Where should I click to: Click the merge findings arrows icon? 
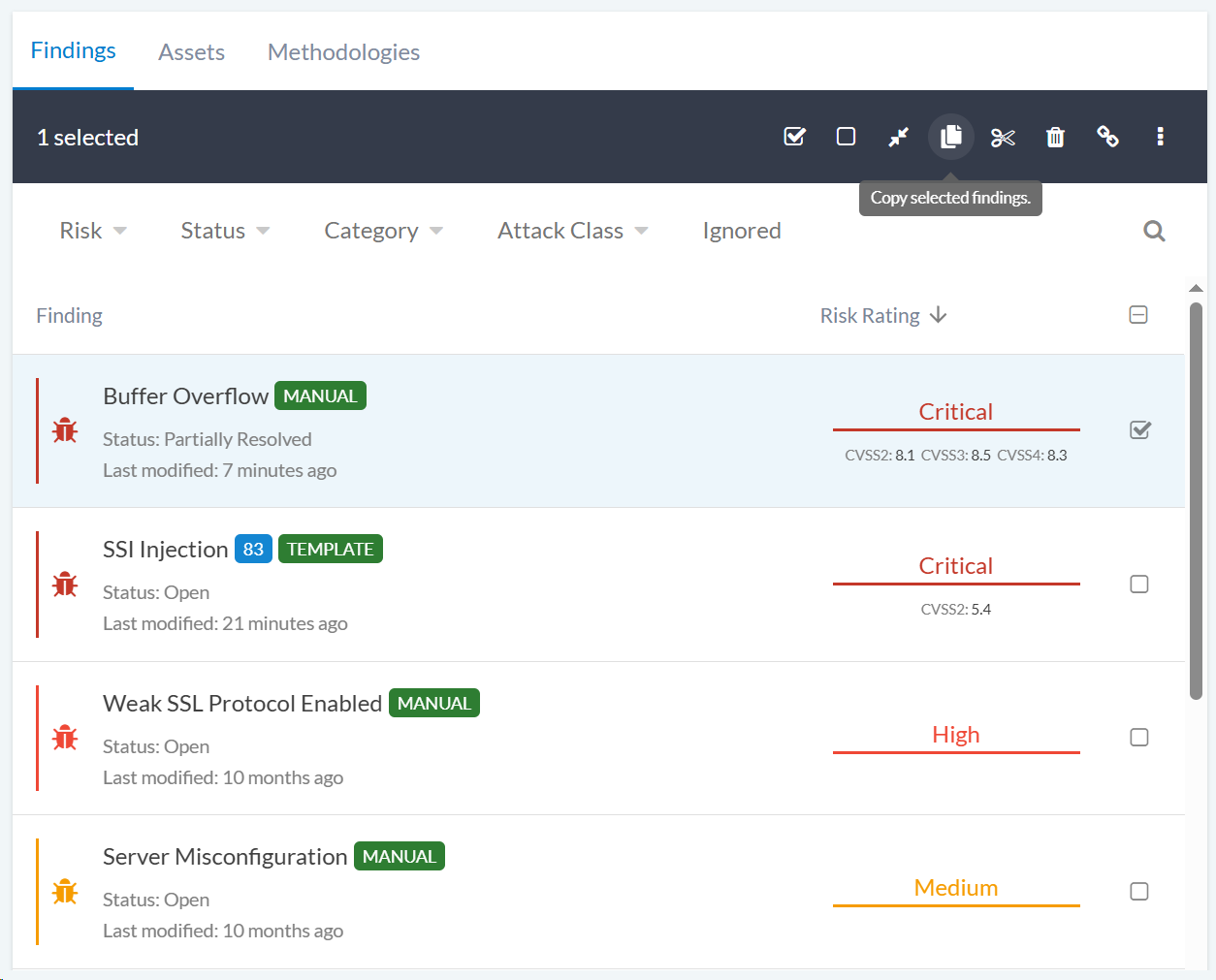(x=898, y=137)
